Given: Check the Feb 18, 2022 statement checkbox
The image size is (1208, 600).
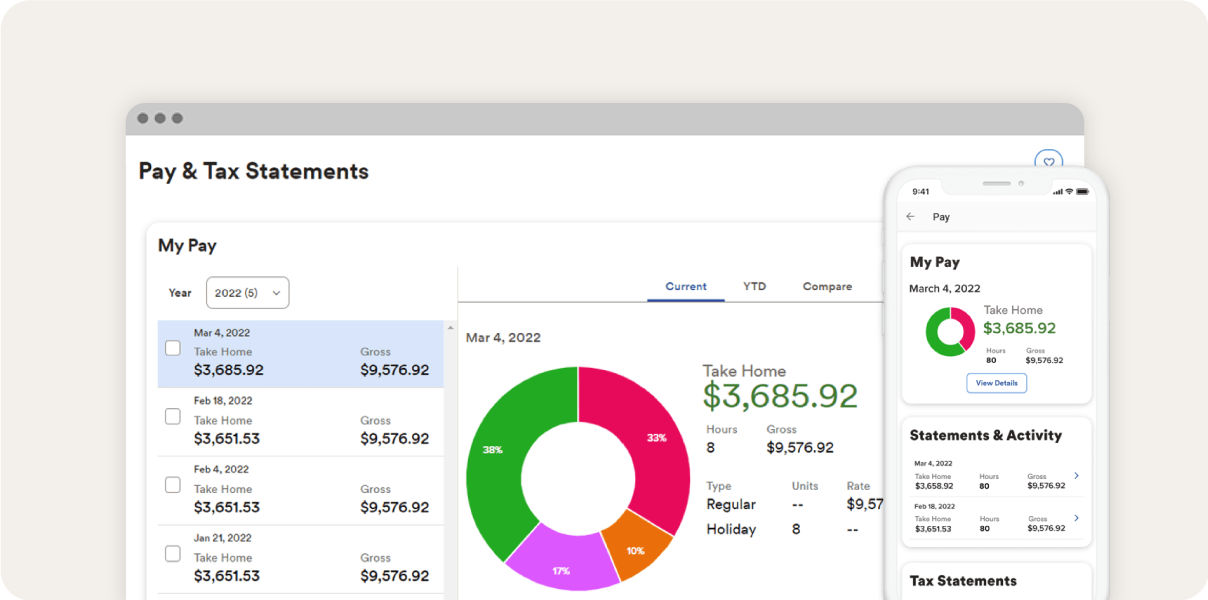Looking at the screenshot, I should click(172, 416).
